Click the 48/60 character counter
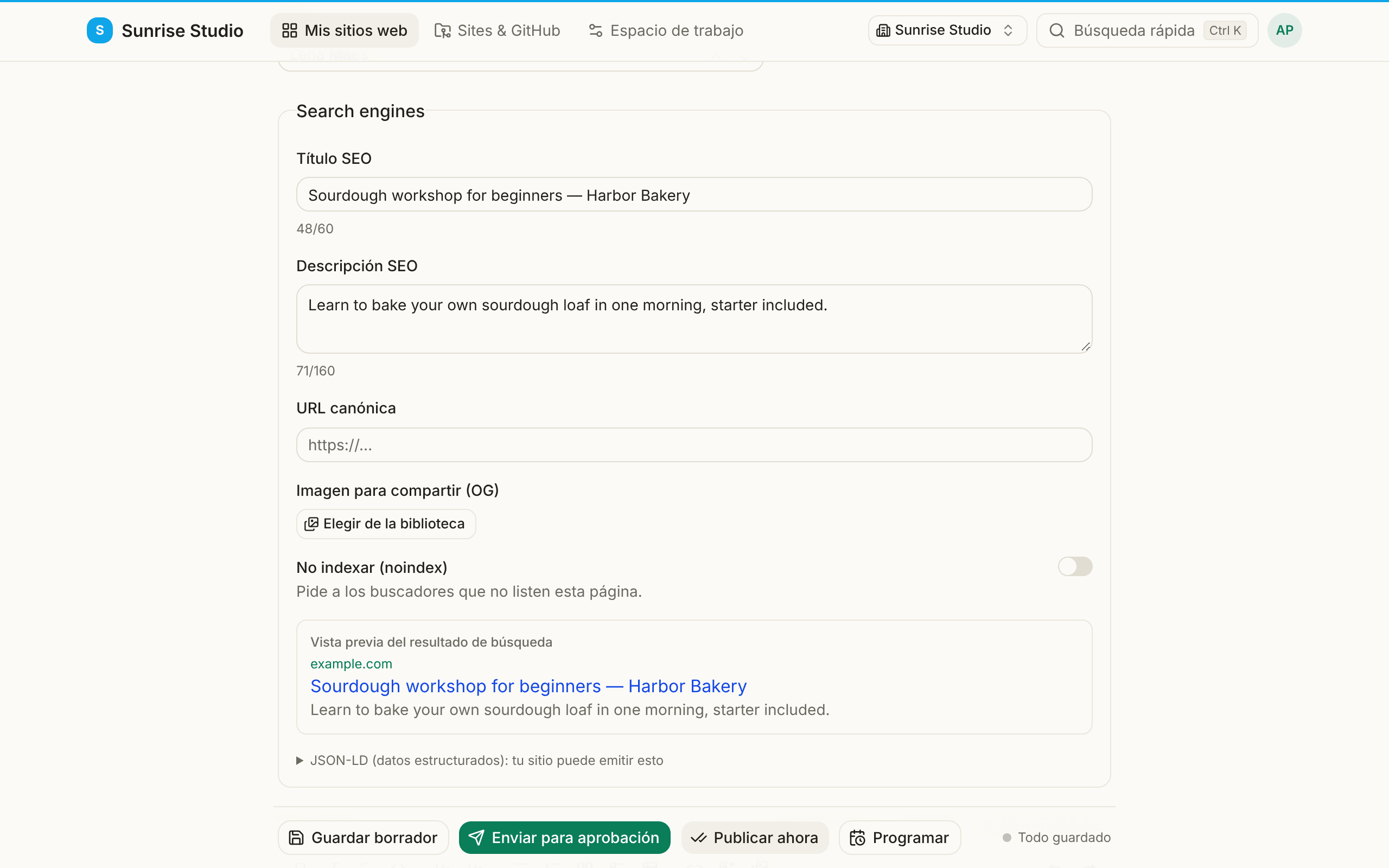The width and height of the screenshot is (1389, 868). [x=315, y=228]
